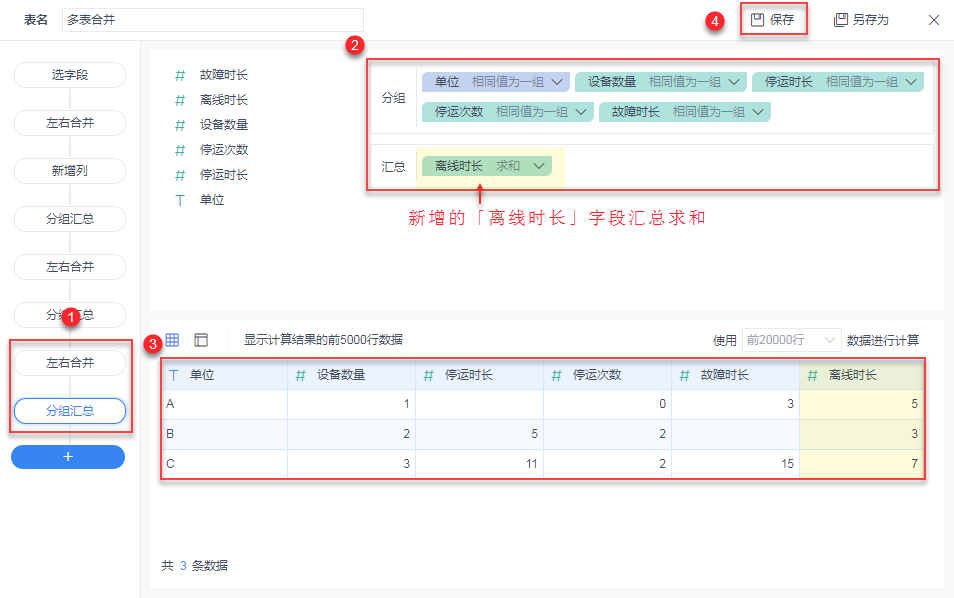
Task: Click the 保存 save button
Action: (773, 20)
